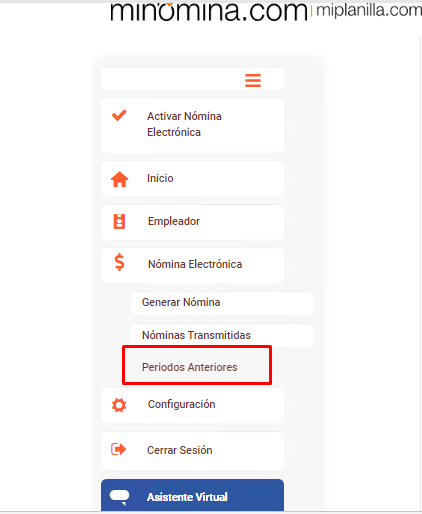Viewport: 422px width, 514px height.
Task: Open Activar Nómina Electrónica menu item
Action: click(193, 126)
